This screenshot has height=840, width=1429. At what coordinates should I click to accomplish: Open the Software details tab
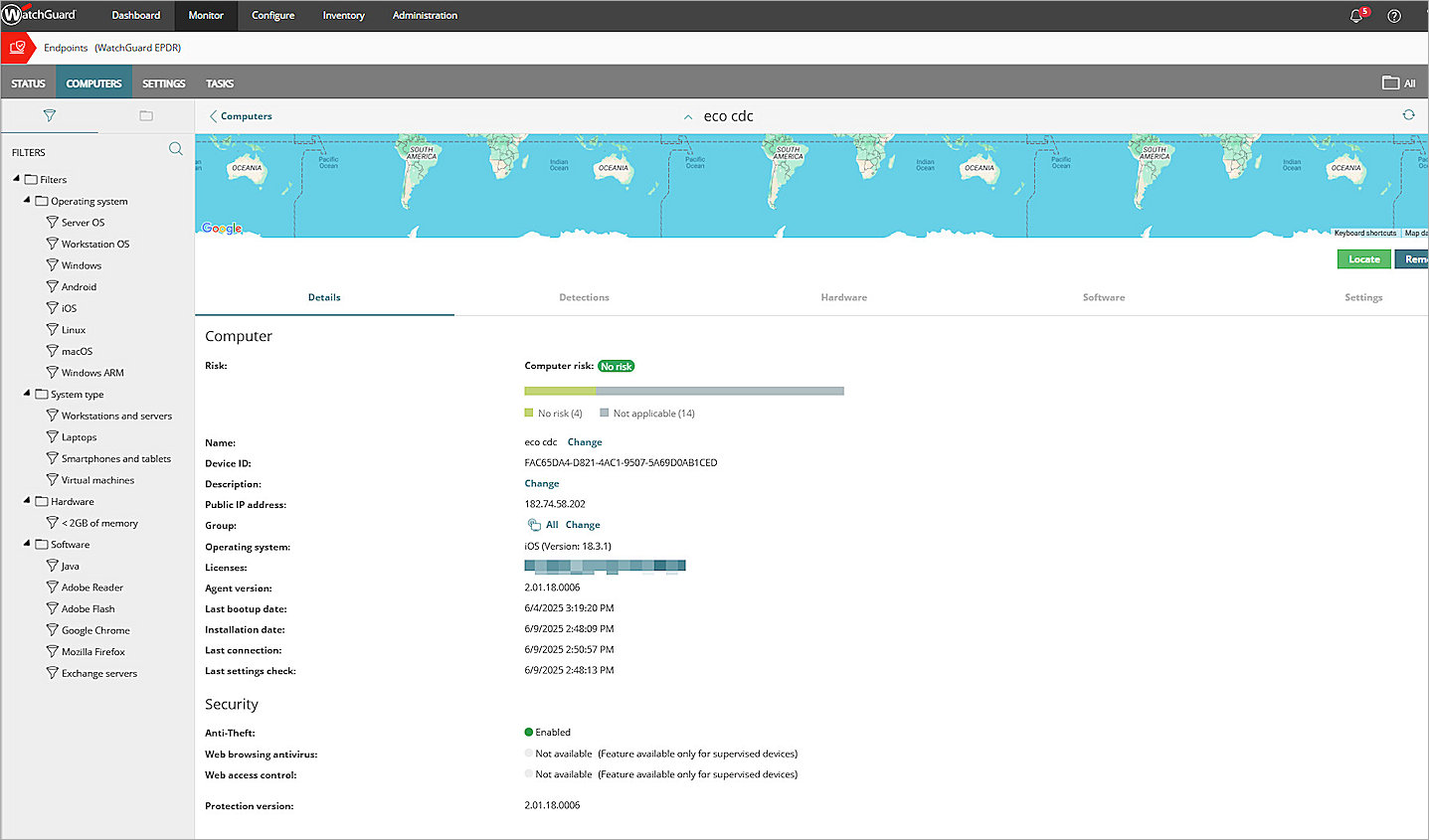coord(1104,297)
